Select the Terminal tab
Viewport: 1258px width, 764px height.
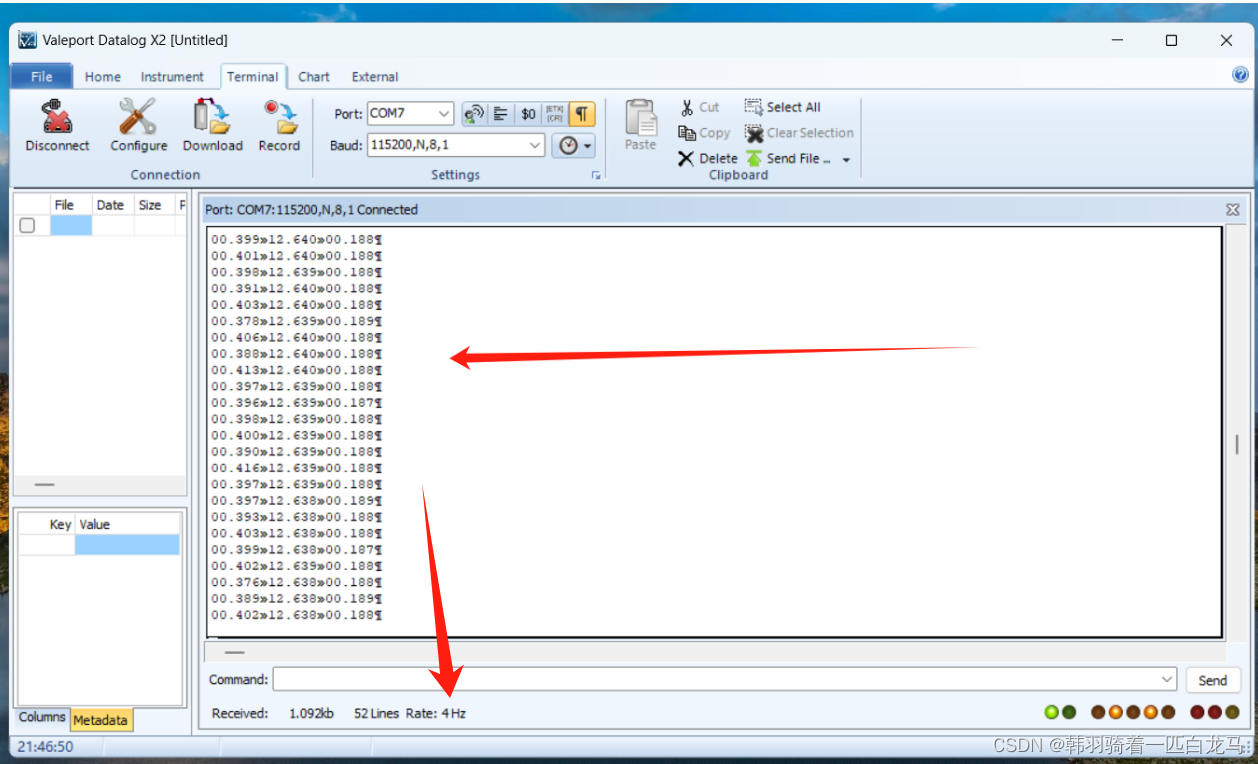coord(252,76)
